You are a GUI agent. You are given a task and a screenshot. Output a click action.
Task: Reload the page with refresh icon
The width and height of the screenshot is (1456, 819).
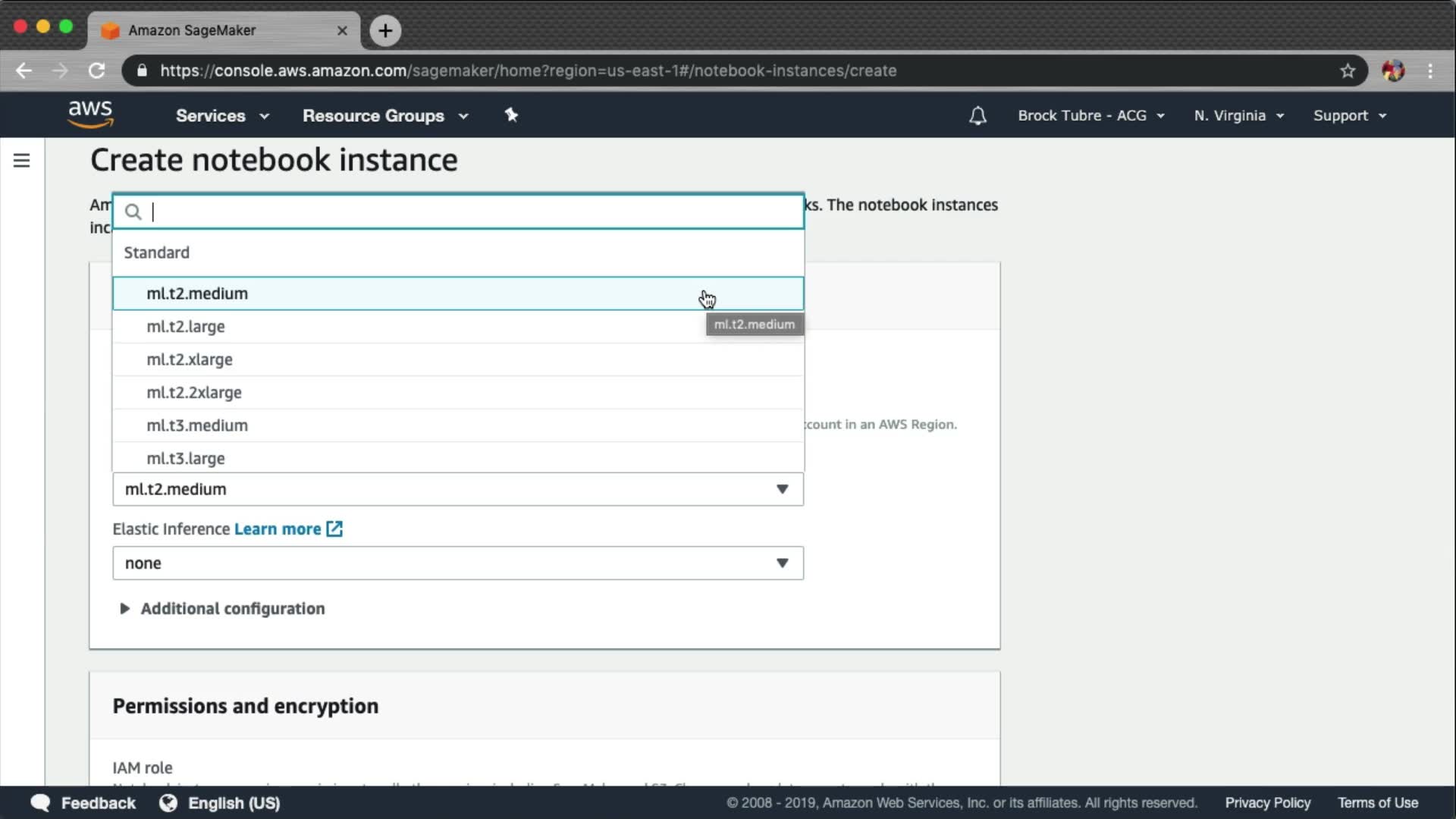pos(96,71)
